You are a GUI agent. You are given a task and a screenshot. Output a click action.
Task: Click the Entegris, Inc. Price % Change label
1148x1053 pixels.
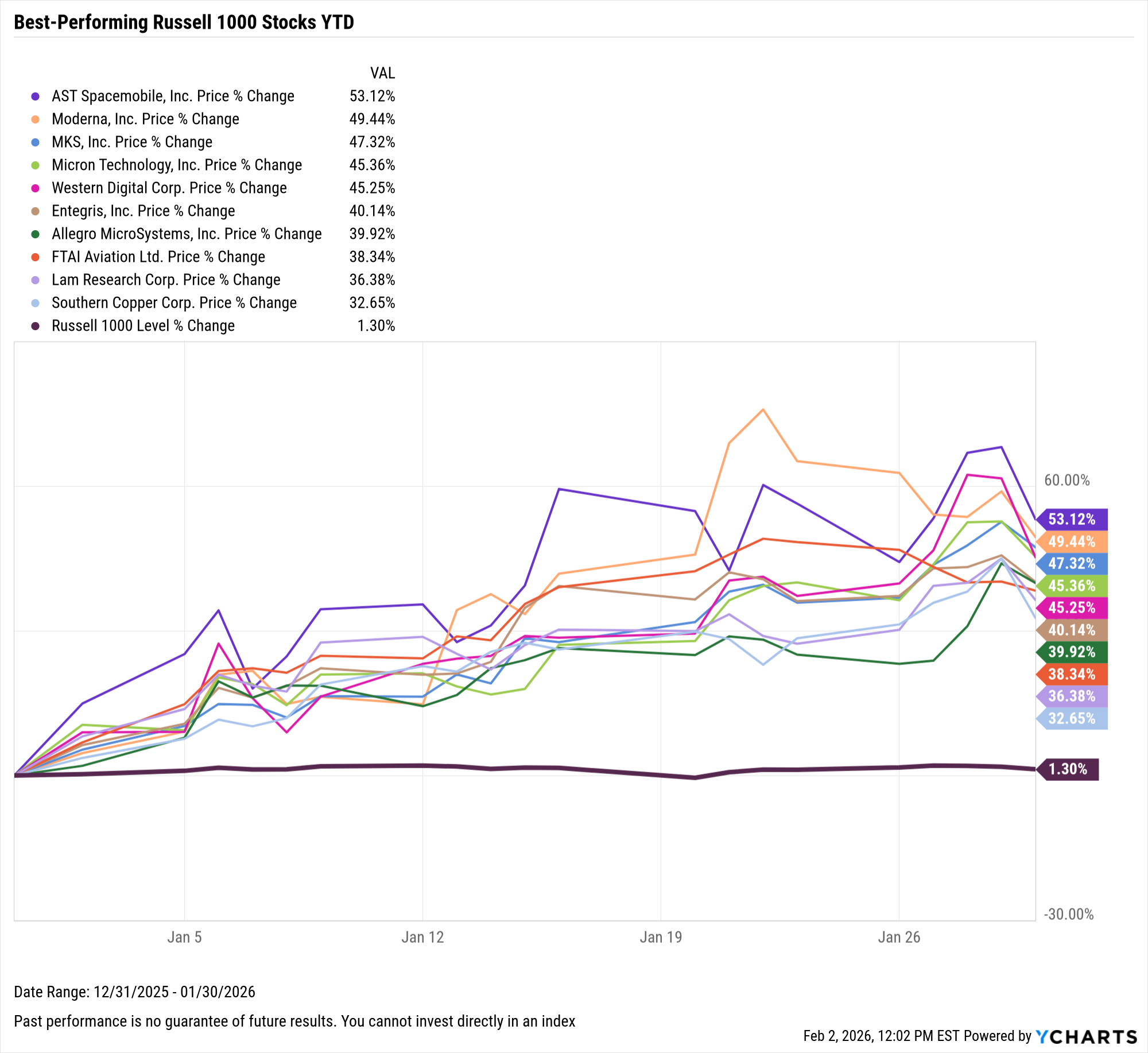(x=143, y=211)
